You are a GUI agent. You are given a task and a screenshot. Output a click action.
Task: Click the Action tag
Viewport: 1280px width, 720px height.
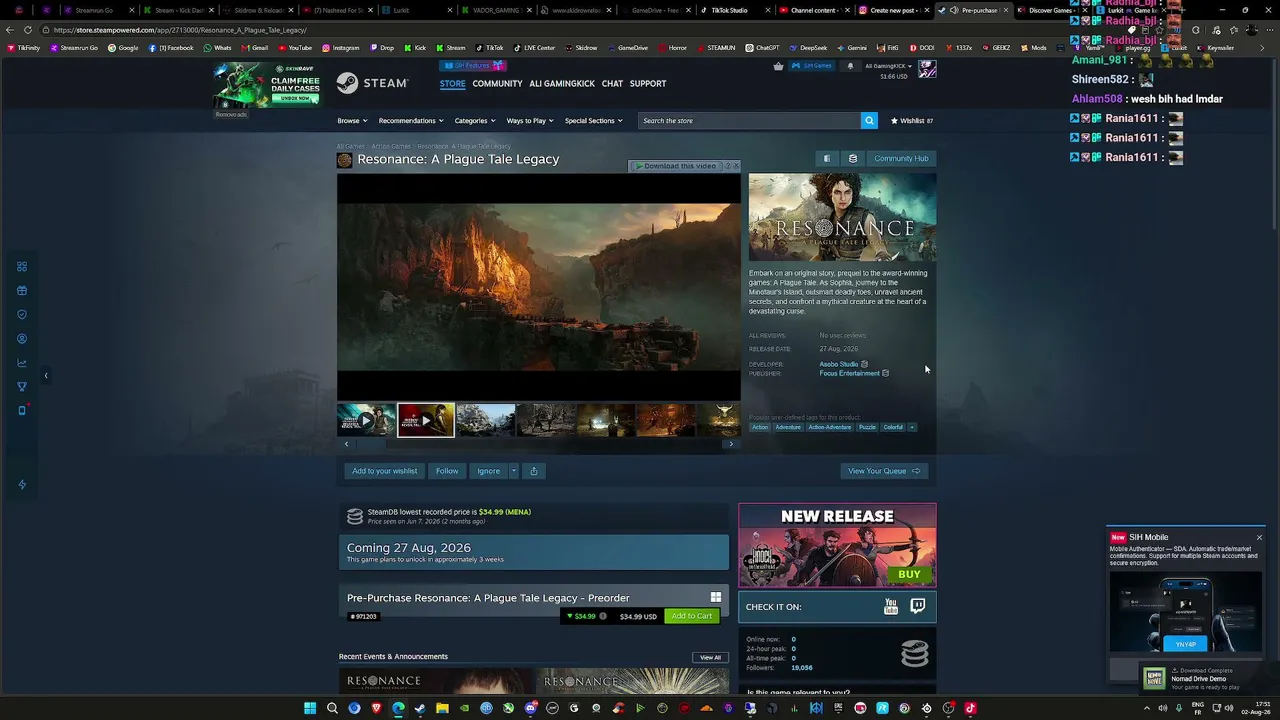760,427
